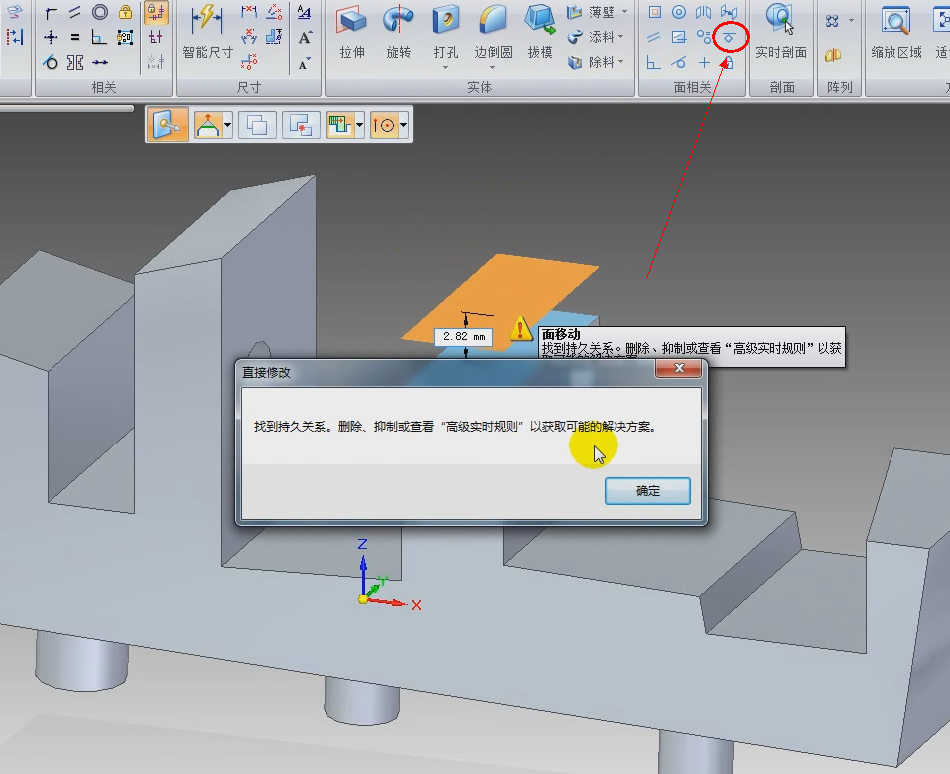Select the concentric circles relation icon
The width and height of the screenshot is (950, 774).
pyautogui.click(x=100, y=12)
